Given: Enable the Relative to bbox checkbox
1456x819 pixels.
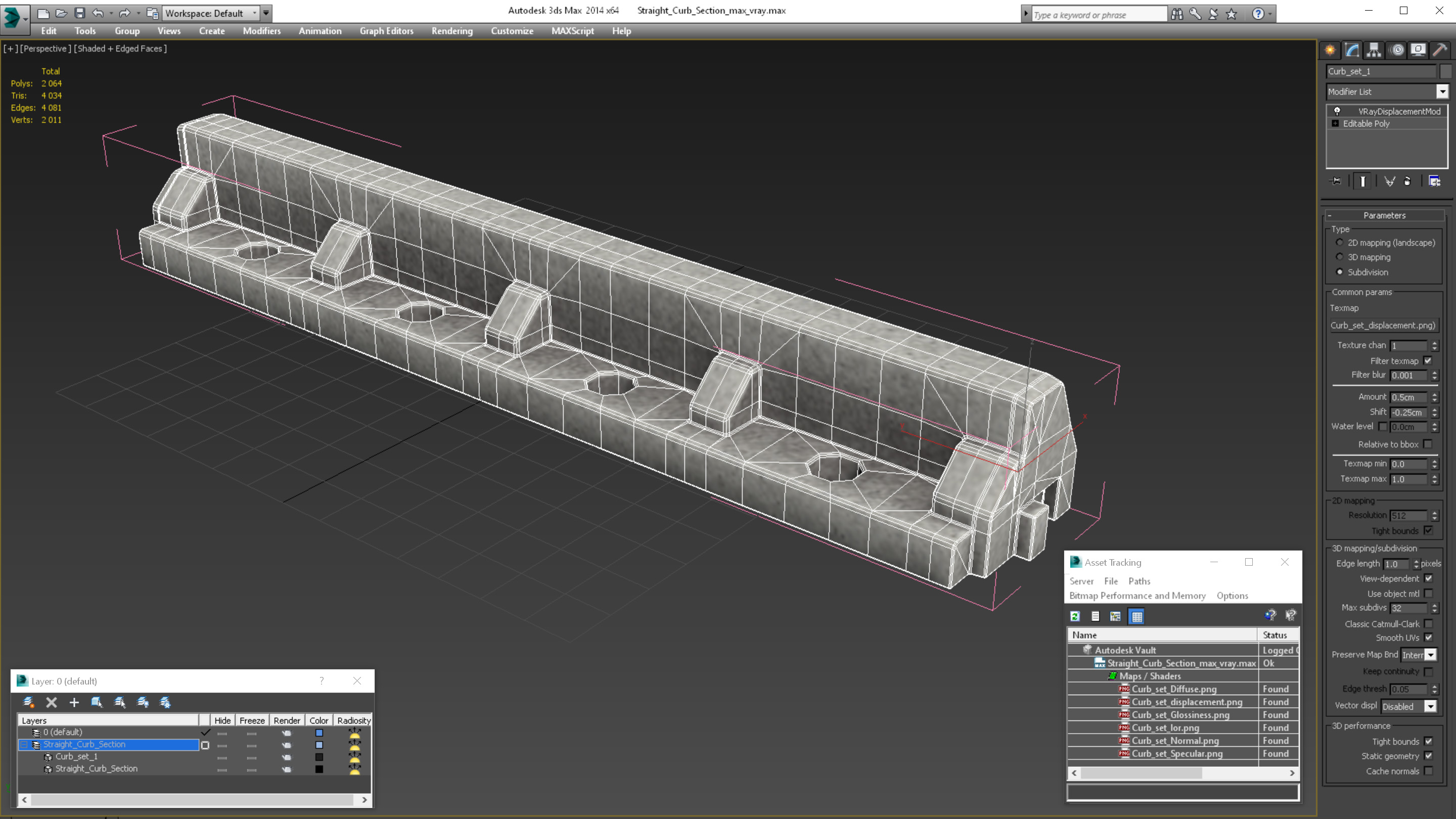Looking at the screenshot, I should [x=1428, y=444].
